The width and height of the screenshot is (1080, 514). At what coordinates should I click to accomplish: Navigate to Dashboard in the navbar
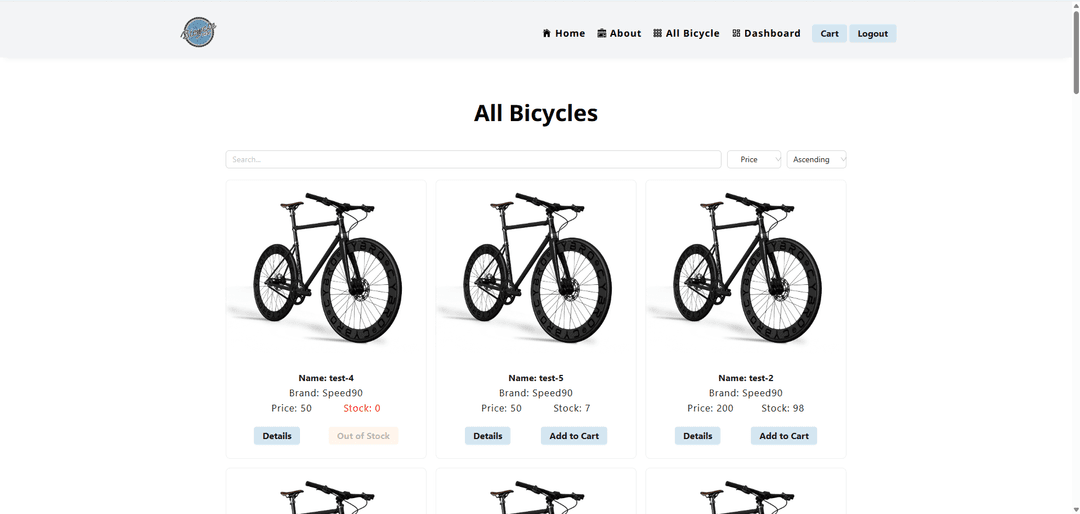click(772, 33)
